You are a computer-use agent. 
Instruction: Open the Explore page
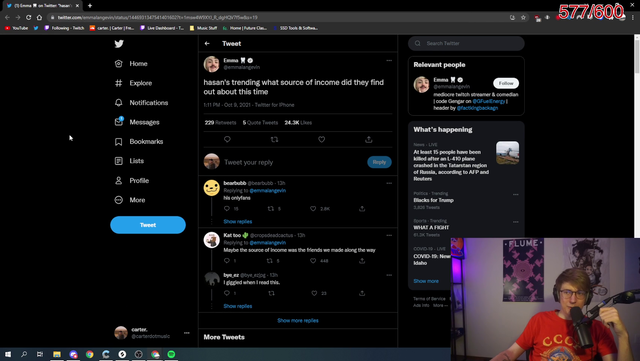(x=133, y=83)
